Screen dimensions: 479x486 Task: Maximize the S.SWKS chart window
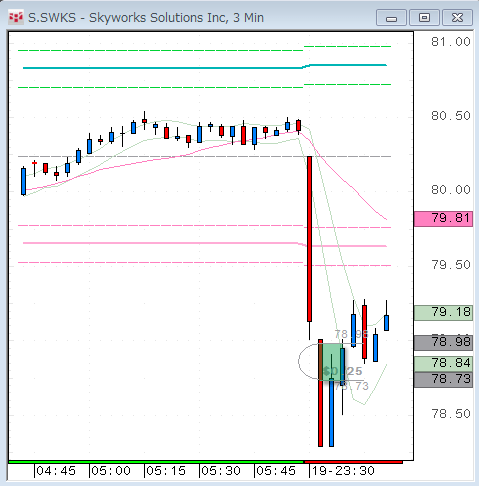pos(424,17)
